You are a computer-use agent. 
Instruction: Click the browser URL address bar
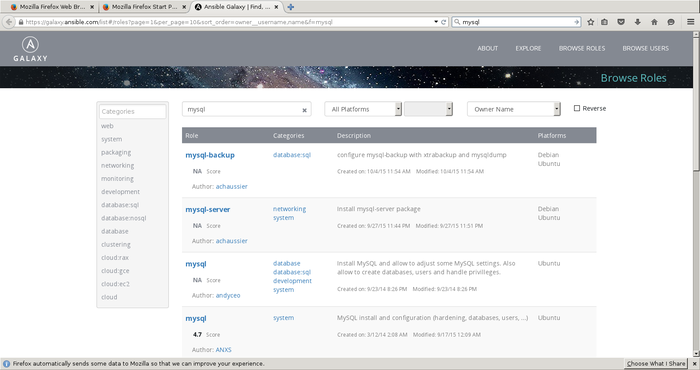point(225,22)
